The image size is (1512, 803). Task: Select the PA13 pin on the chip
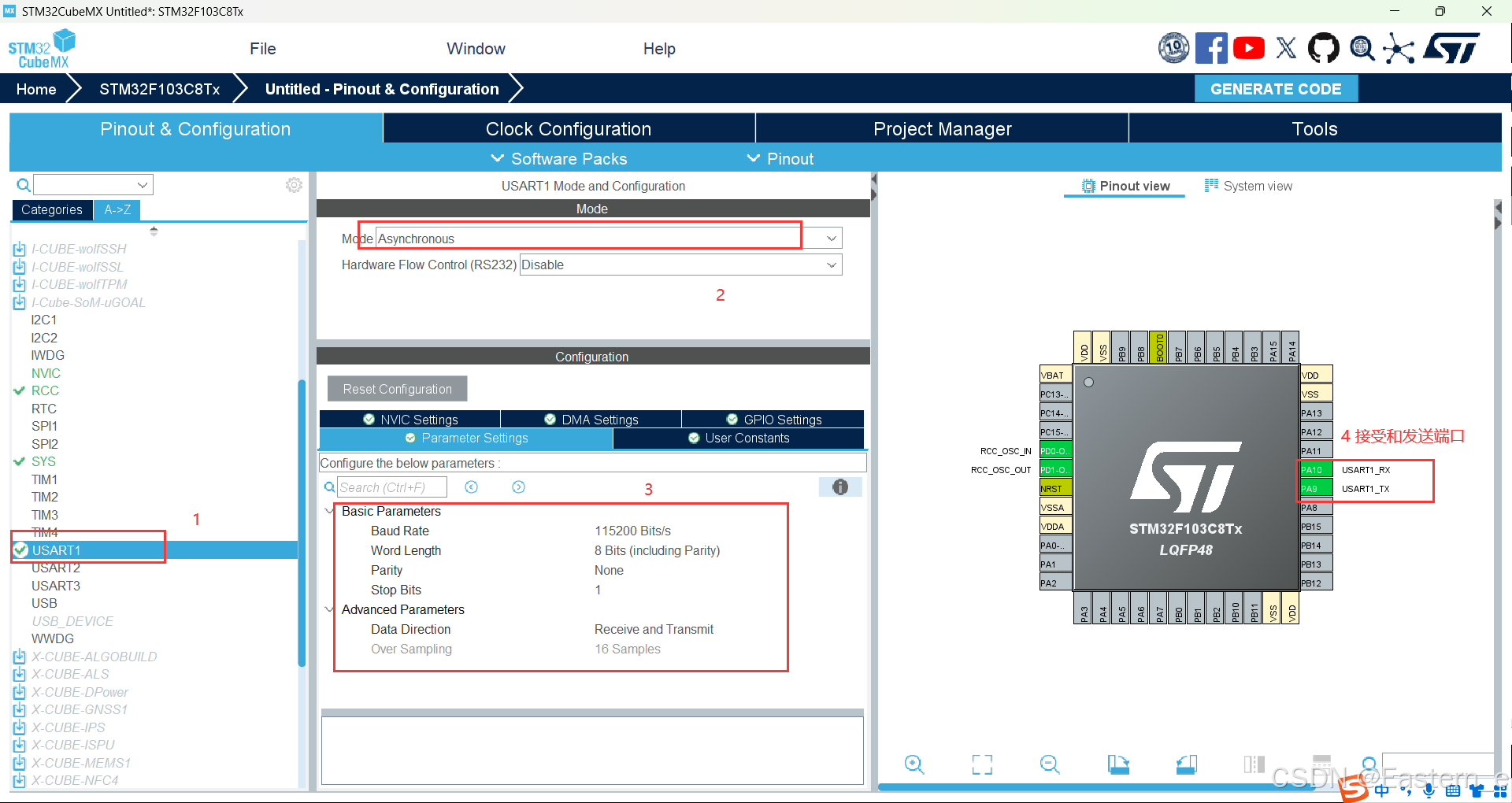[1316, 413]
